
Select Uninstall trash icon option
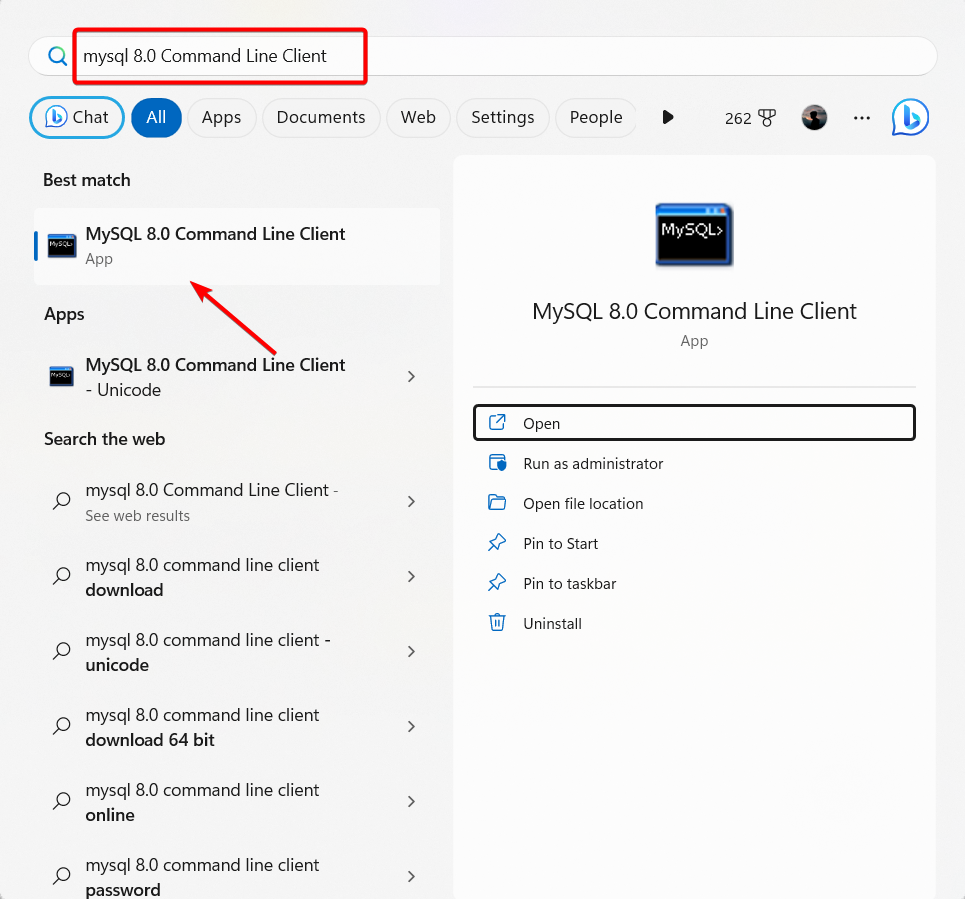point(497,623)
